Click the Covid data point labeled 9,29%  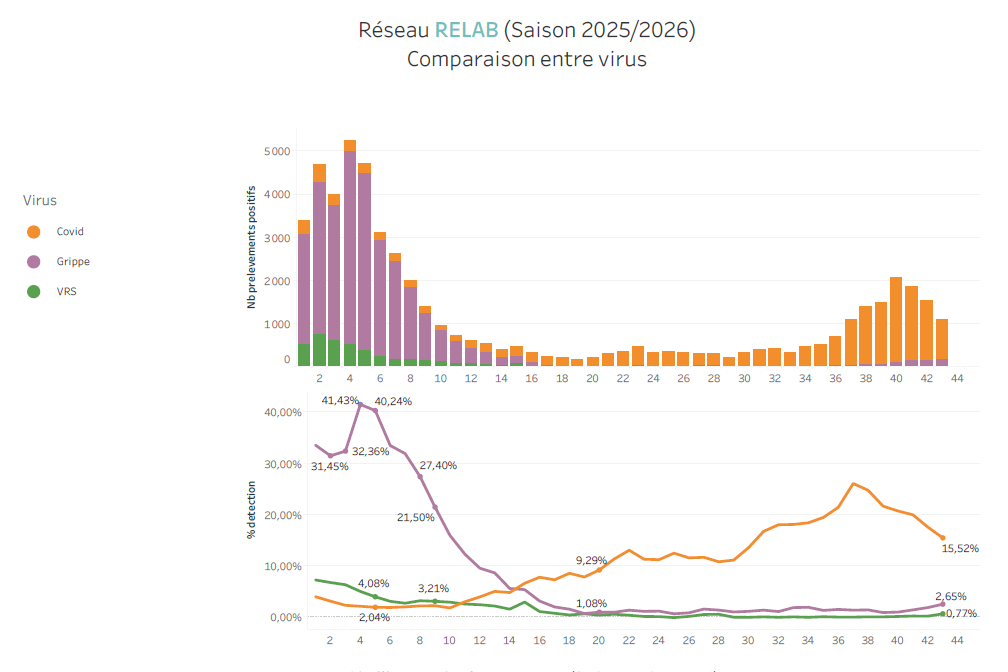click(x=600, y=569)
